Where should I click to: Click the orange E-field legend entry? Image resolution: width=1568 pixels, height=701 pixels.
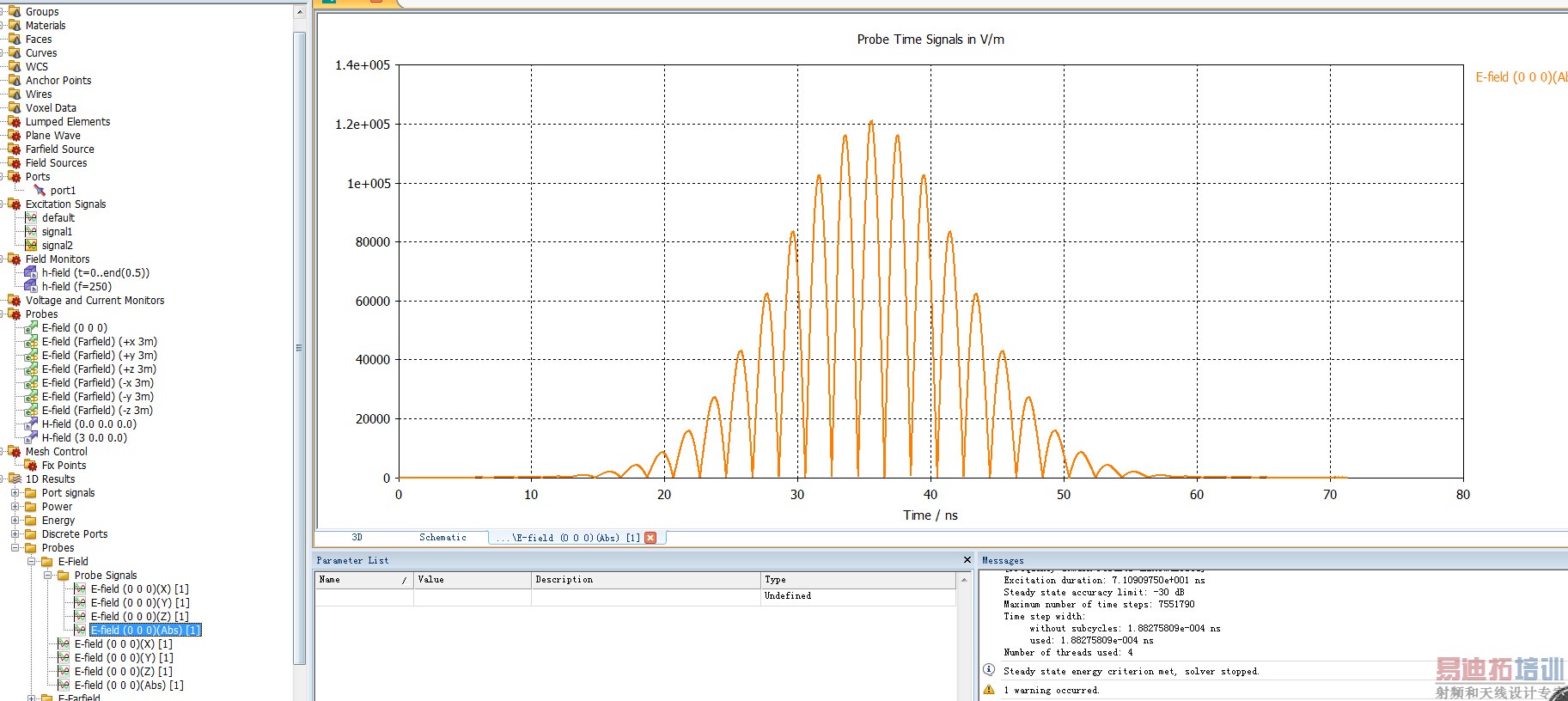pos(1521,77)
